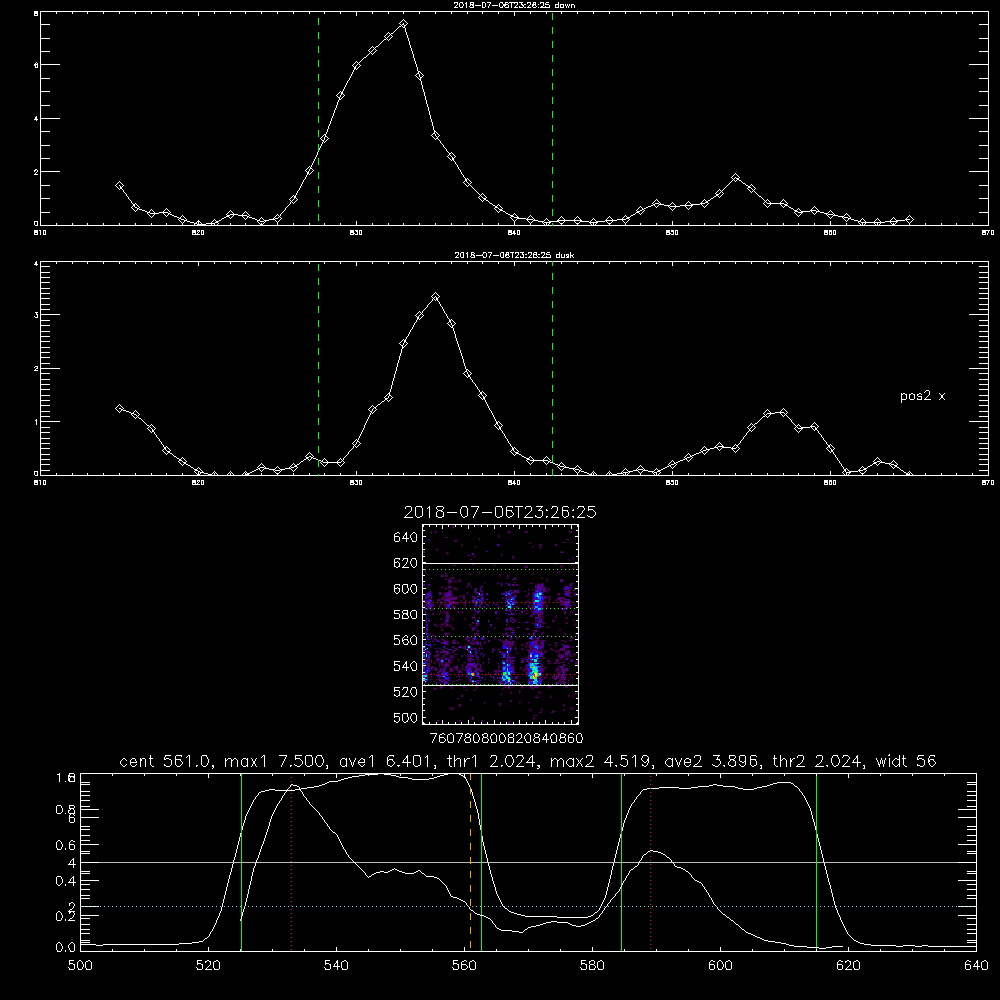Click the 'widt 56' value
1000x1000 pixels.
(x=906, y=761)
